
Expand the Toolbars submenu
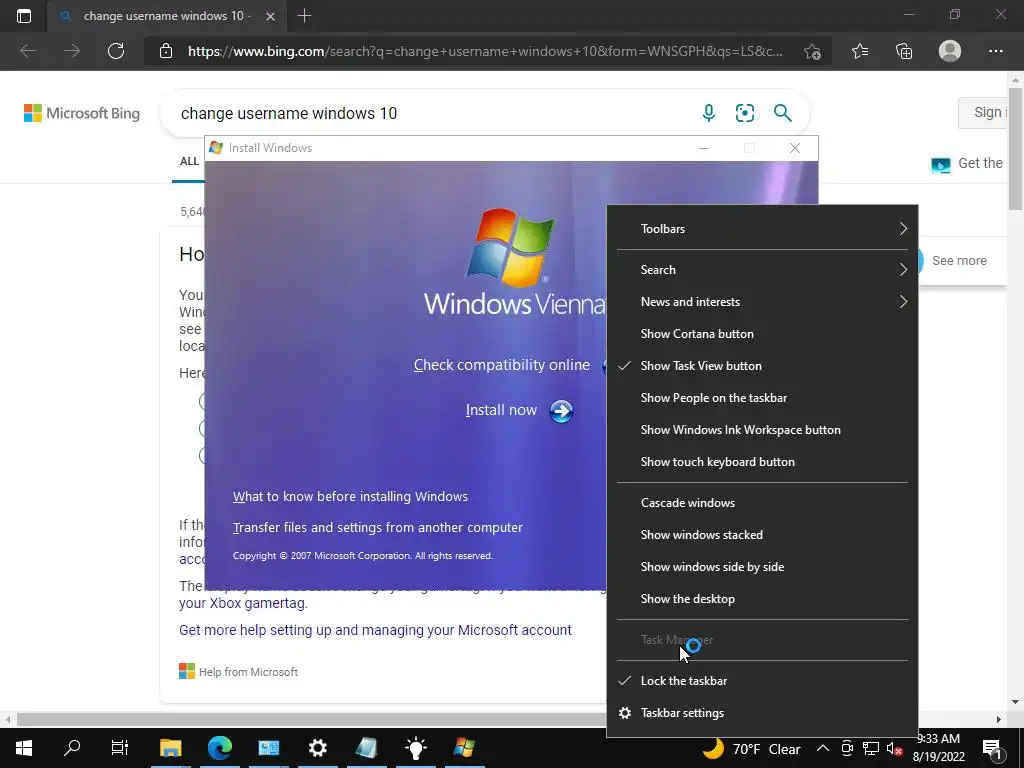point(762,229)
